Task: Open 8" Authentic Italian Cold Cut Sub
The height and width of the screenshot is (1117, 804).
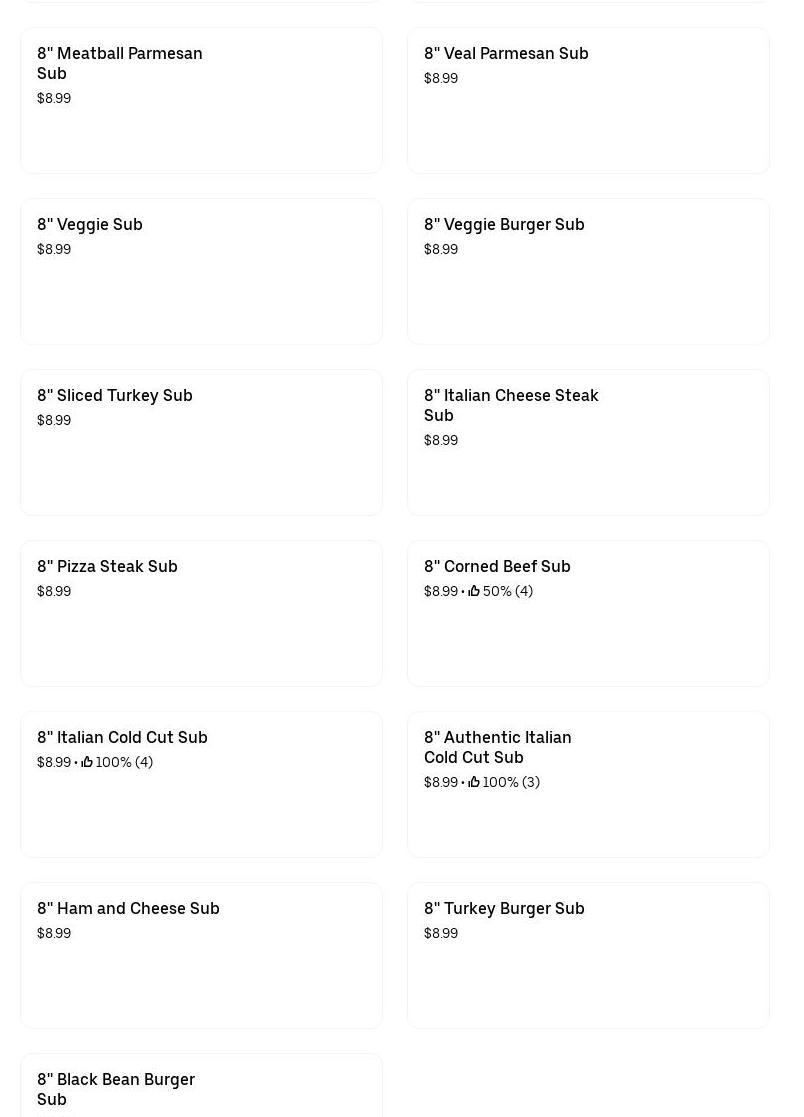Action: (x=498, y=747)
